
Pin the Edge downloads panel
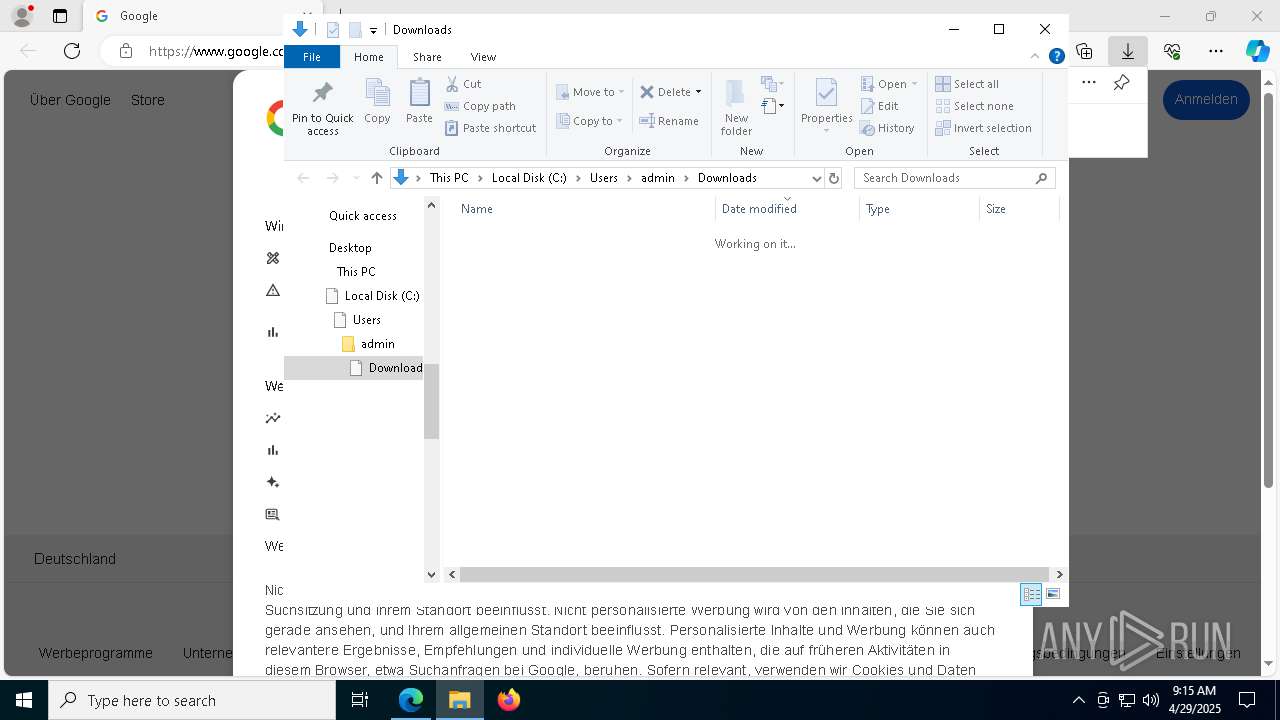tap(1122, 83)
